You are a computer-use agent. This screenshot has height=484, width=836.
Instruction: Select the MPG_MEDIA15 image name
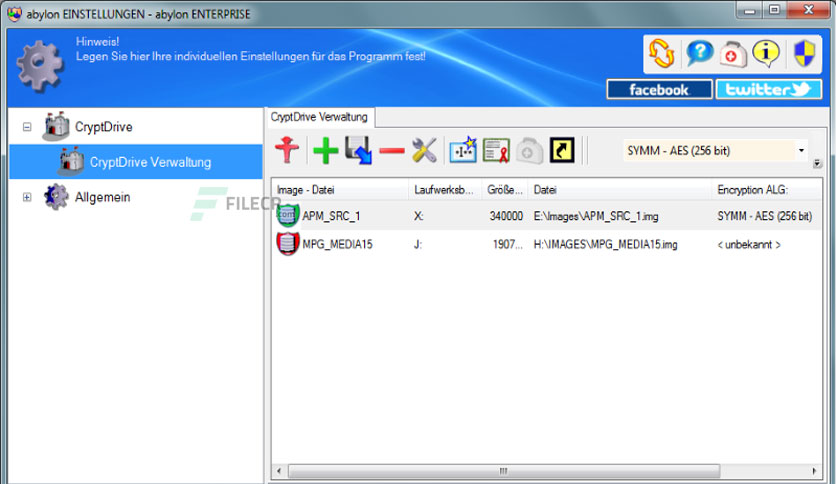tap(337, 244)
